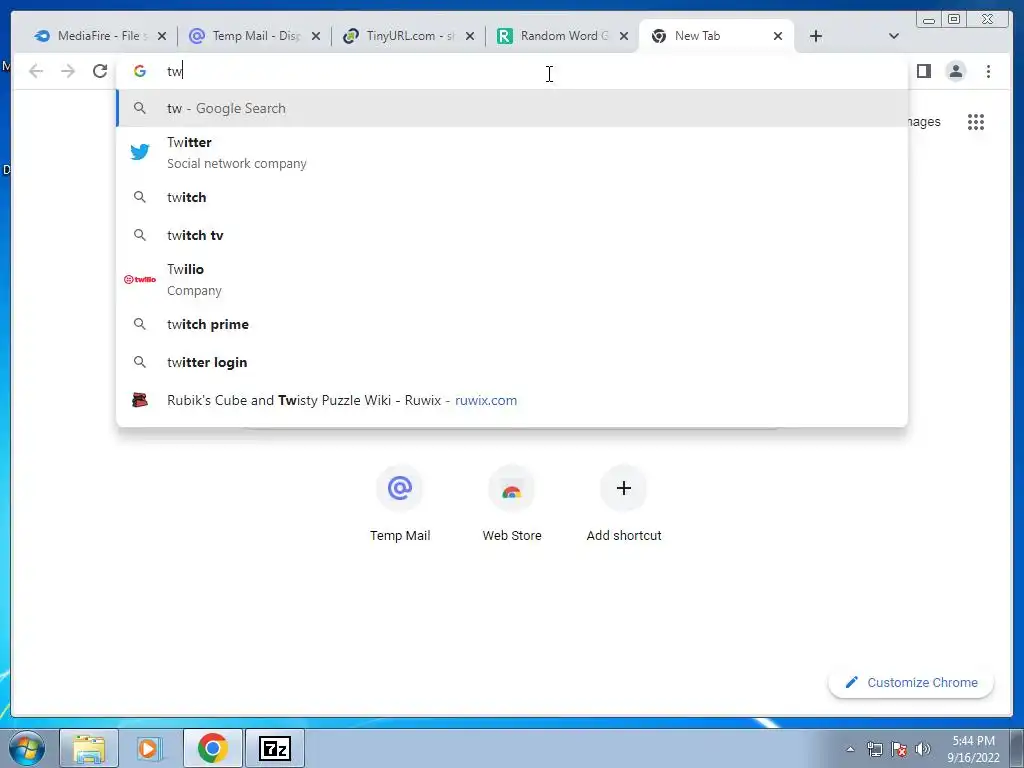Select the Twilio company suggestion
Image resolution: width=1024 pixels, height=768 pixels.
point(512,280)
